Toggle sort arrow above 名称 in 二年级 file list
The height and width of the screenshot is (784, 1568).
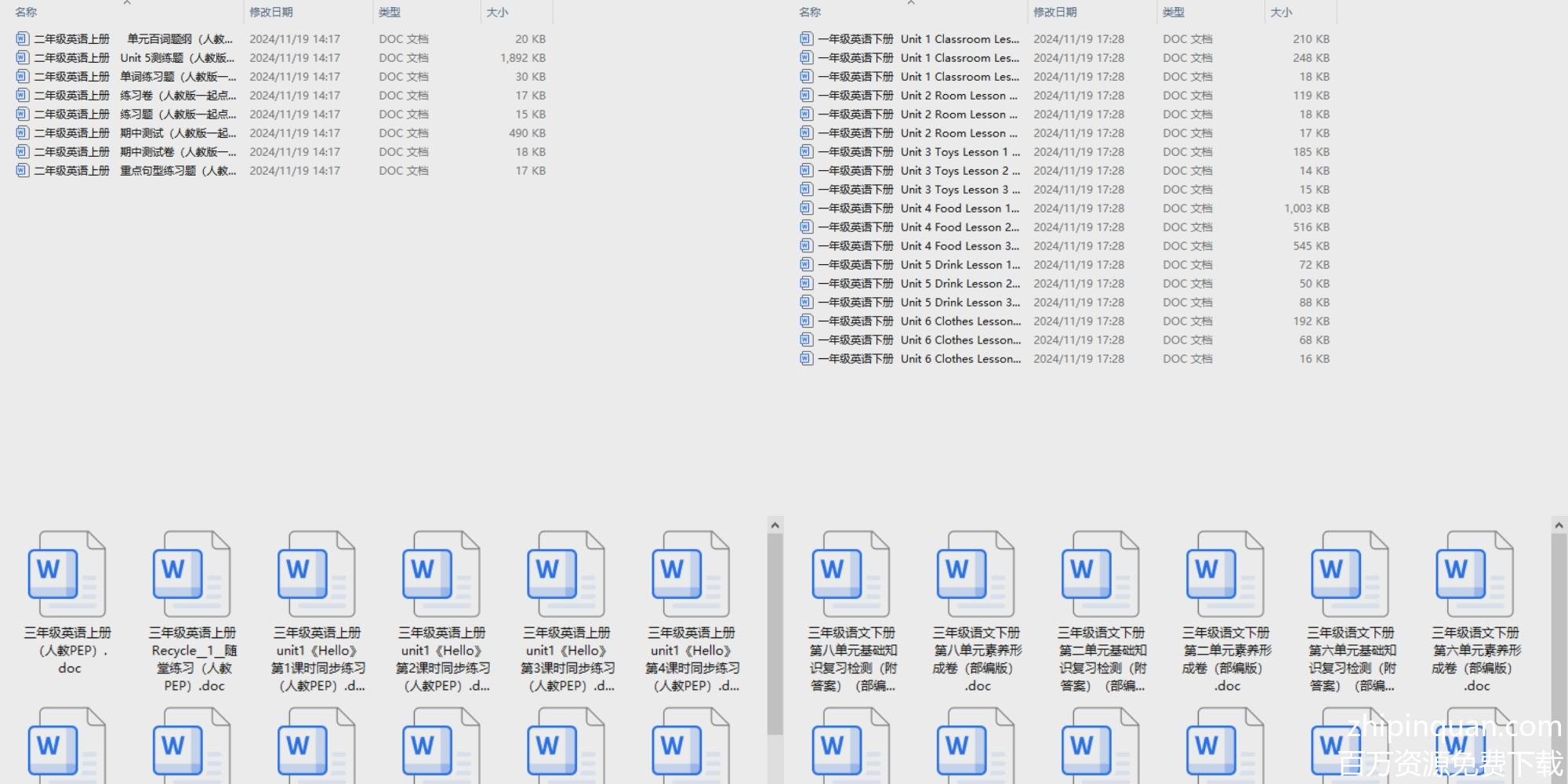(x=127, y=3)
